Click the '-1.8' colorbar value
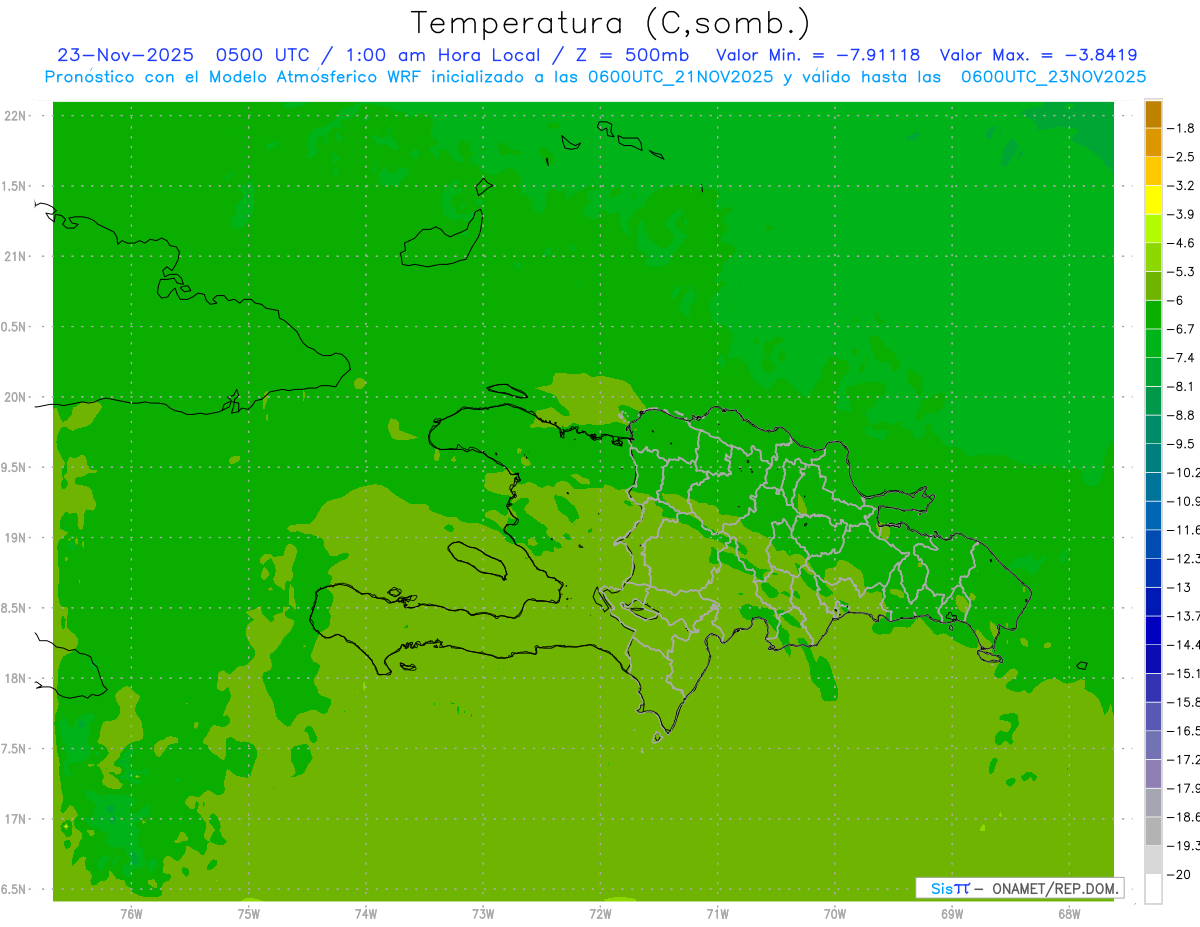Viewport: 1200px width, 927px height. 1182,128
